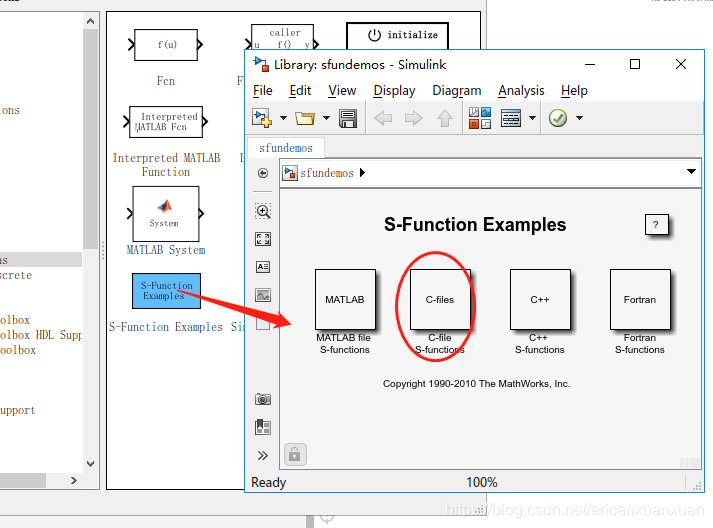
Task: Select the S-Function Examples block
Action: [166, 291]
